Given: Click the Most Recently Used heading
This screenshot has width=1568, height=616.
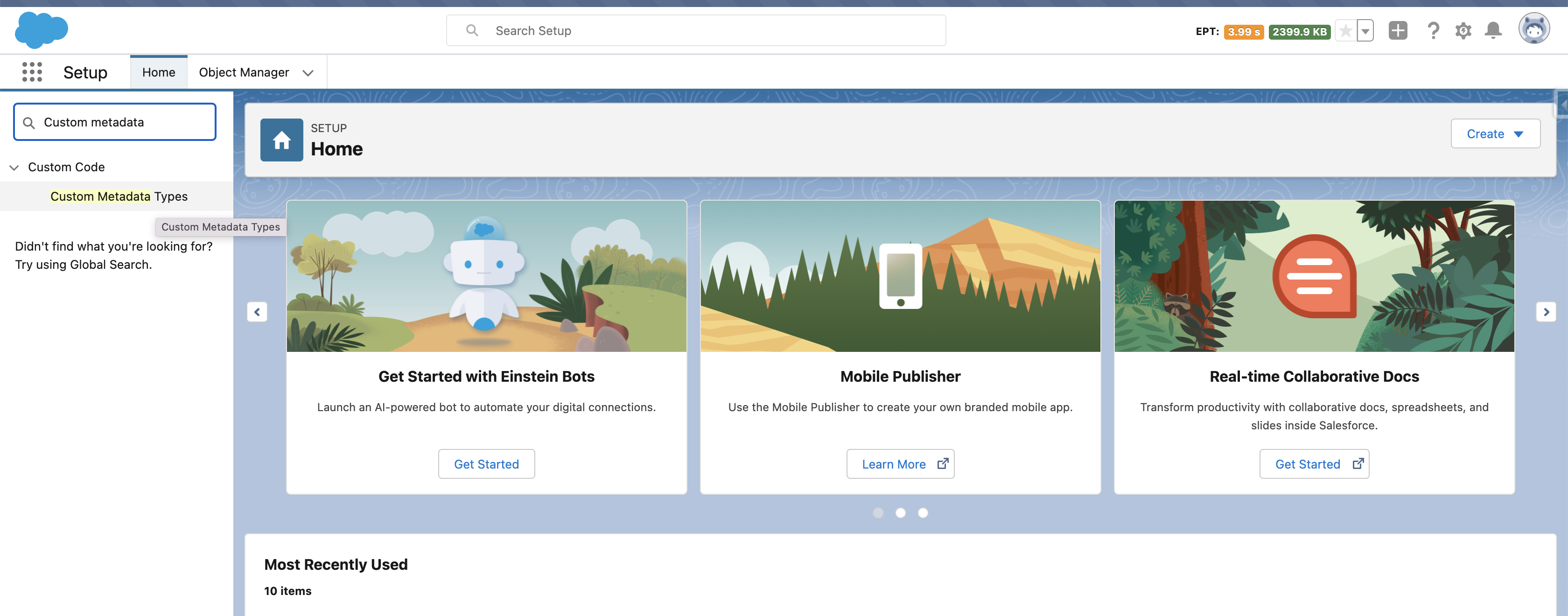Looking at the screenshot, I should [x=336, y=564].
